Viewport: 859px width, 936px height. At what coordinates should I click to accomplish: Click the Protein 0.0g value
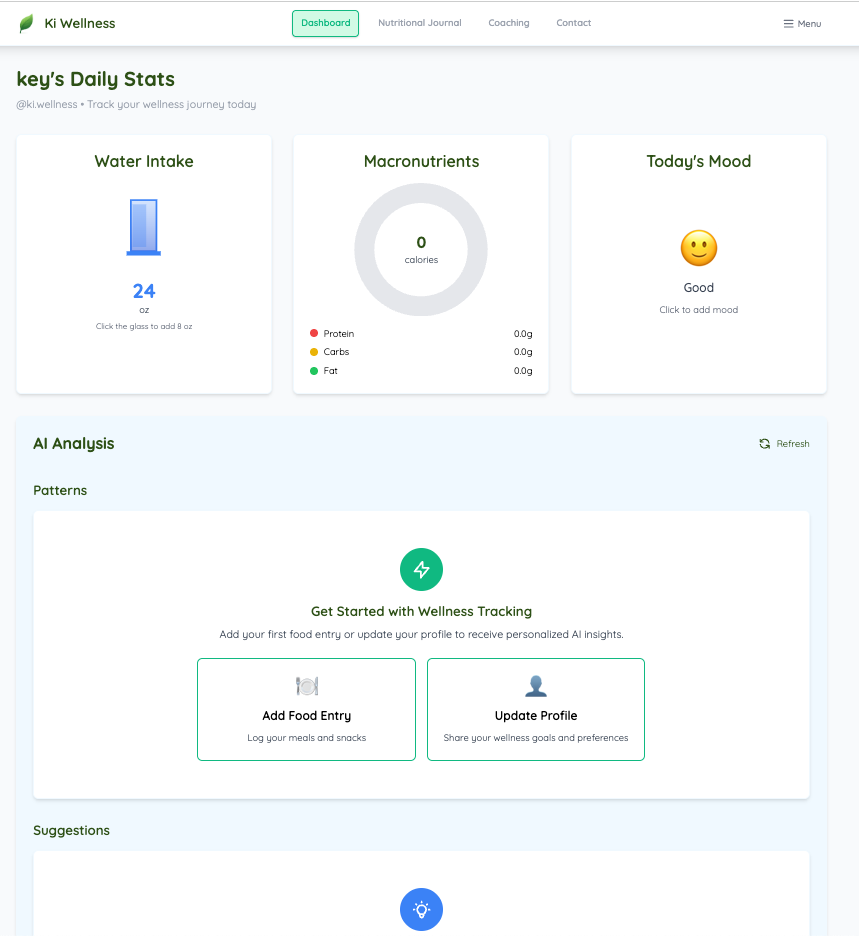pyautogui.click(x=523, y=334)
